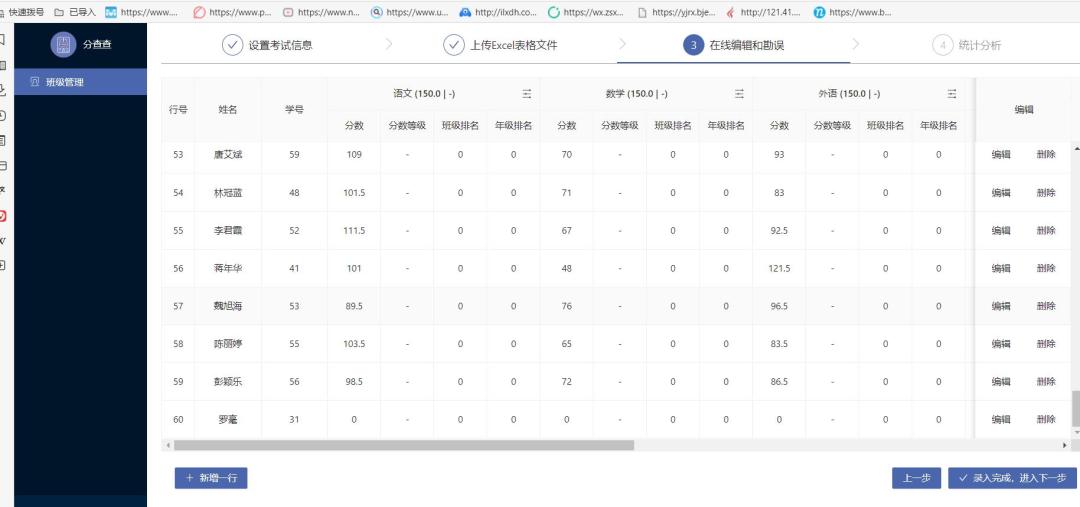Edit row 60 罗毫
The height and width of the screenshot is (507, 1080).
1001,420
